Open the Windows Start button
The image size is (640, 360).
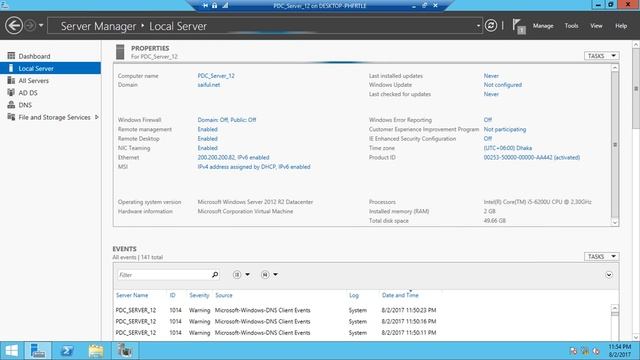11,351
